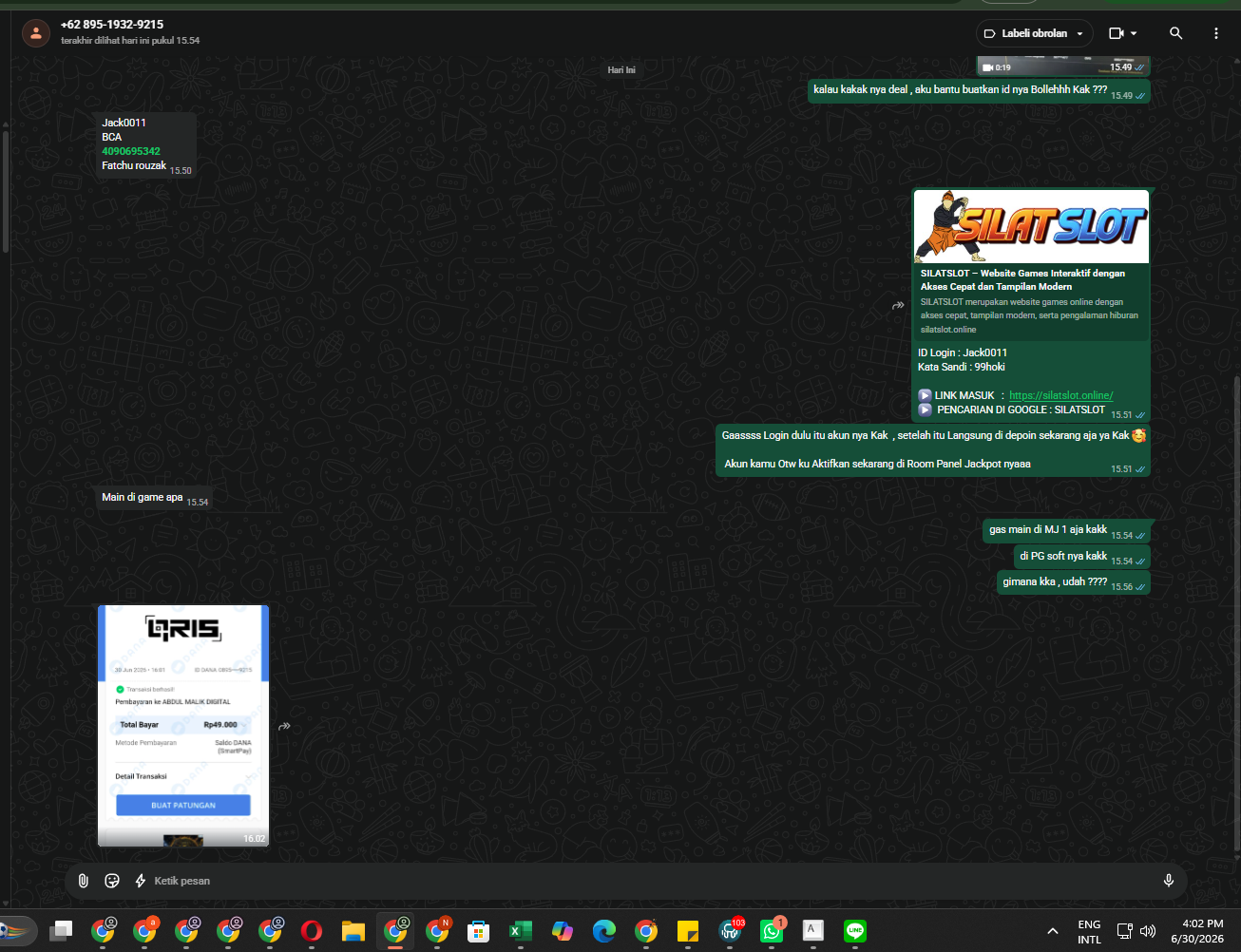
Task: Open quick replies lightning icon
Action: [141, 881]
